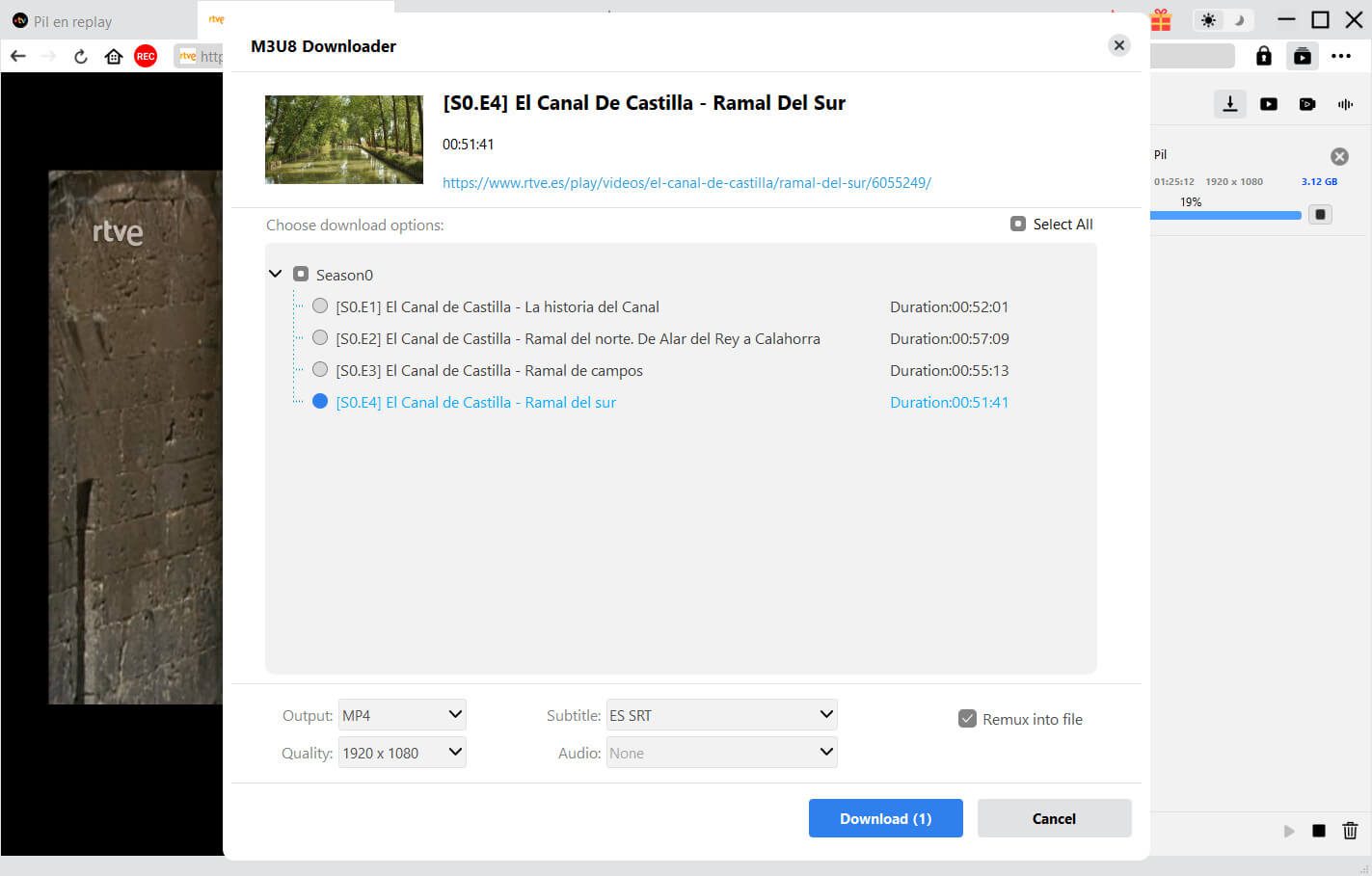Image resolution: width=1372 pixels, height=876 pixels.
Task: Click the Pil download progress bar
Action: [x=1224, y=215]
